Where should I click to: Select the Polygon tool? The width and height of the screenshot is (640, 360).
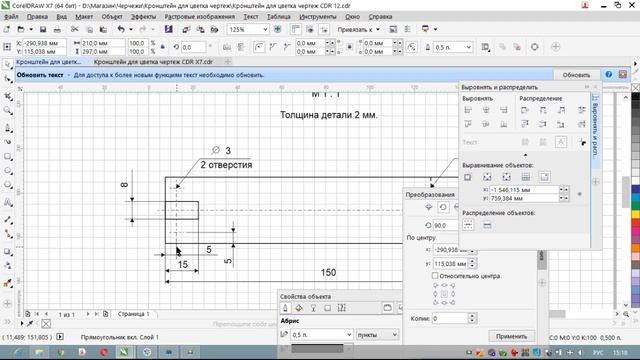tap(7, 184)
